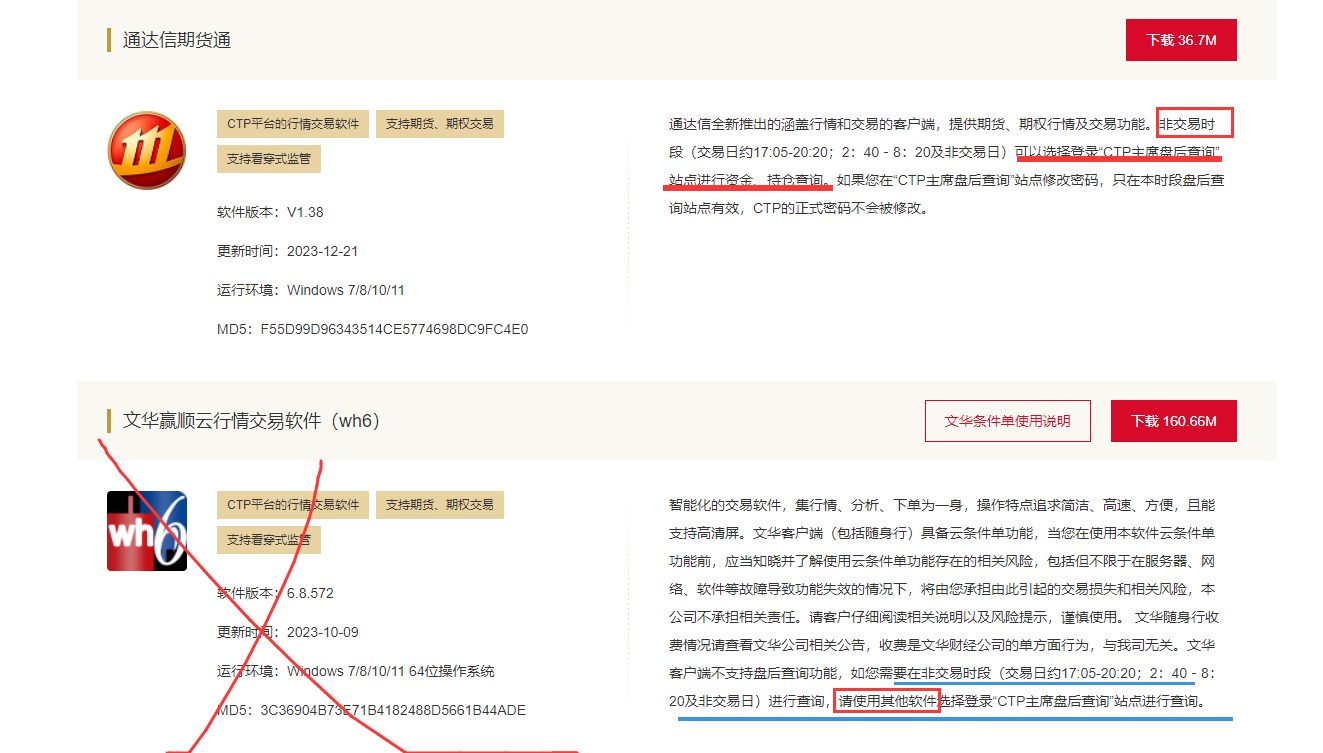Select the 支持期货、期权交易 tag under 通达信期货通

[x=440, y=124]
